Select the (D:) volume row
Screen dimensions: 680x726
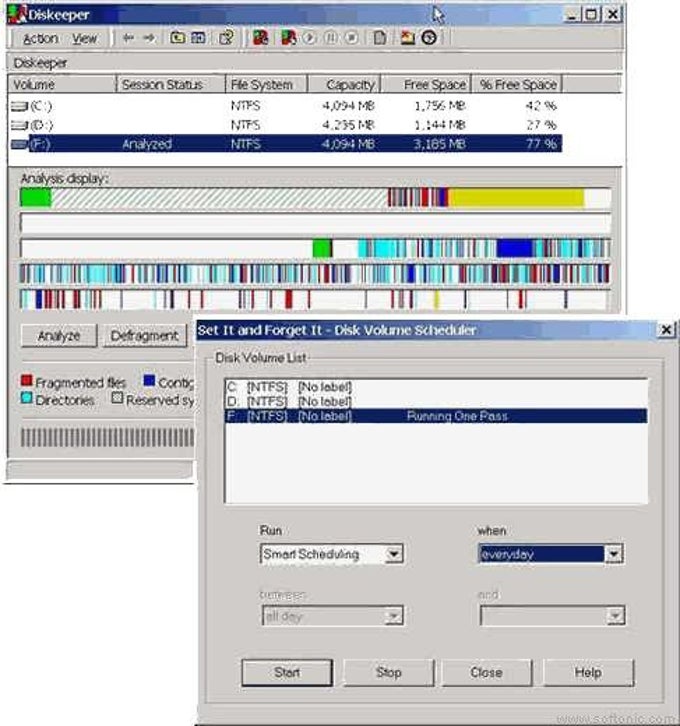tap(285, 125)
